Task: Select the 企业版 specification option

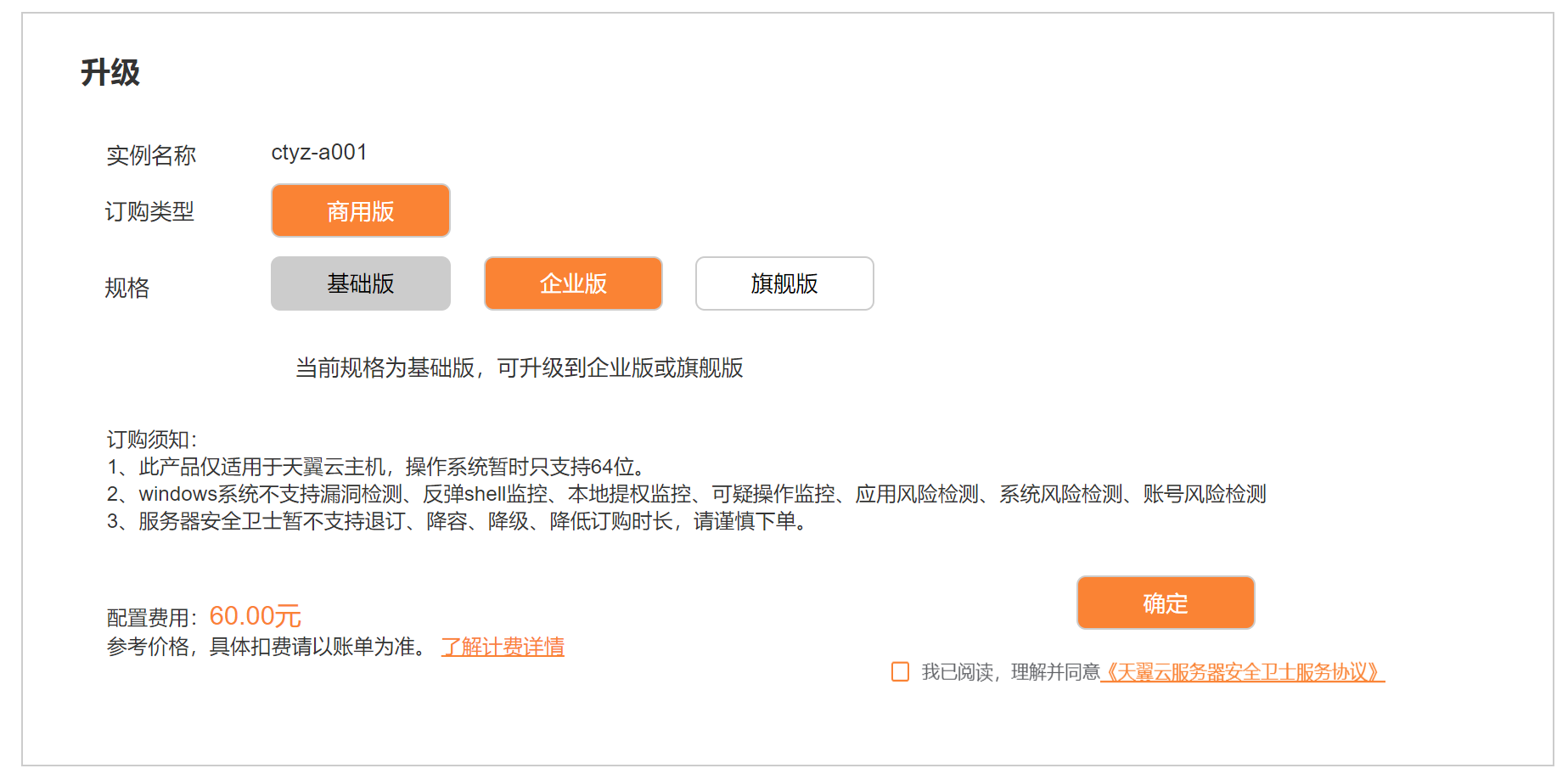Action: click(x=573, y=283)
